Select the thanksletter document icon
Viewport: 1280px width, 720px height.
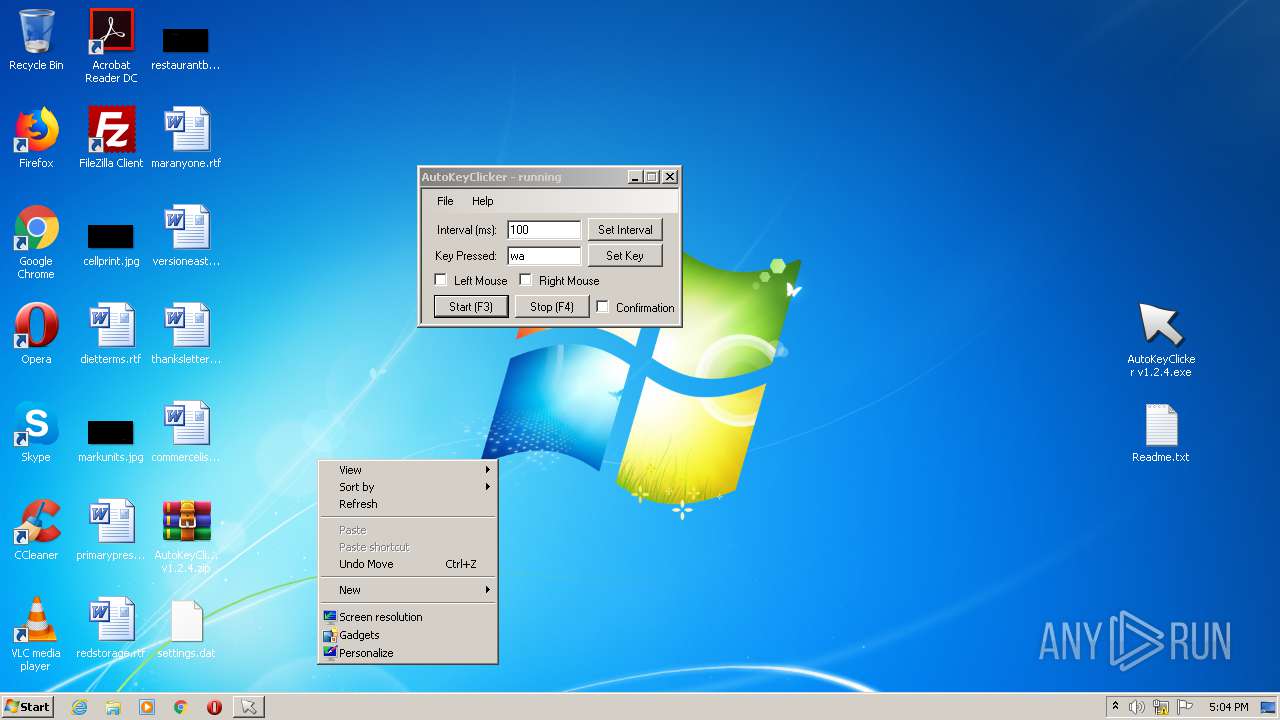(186, 334)
